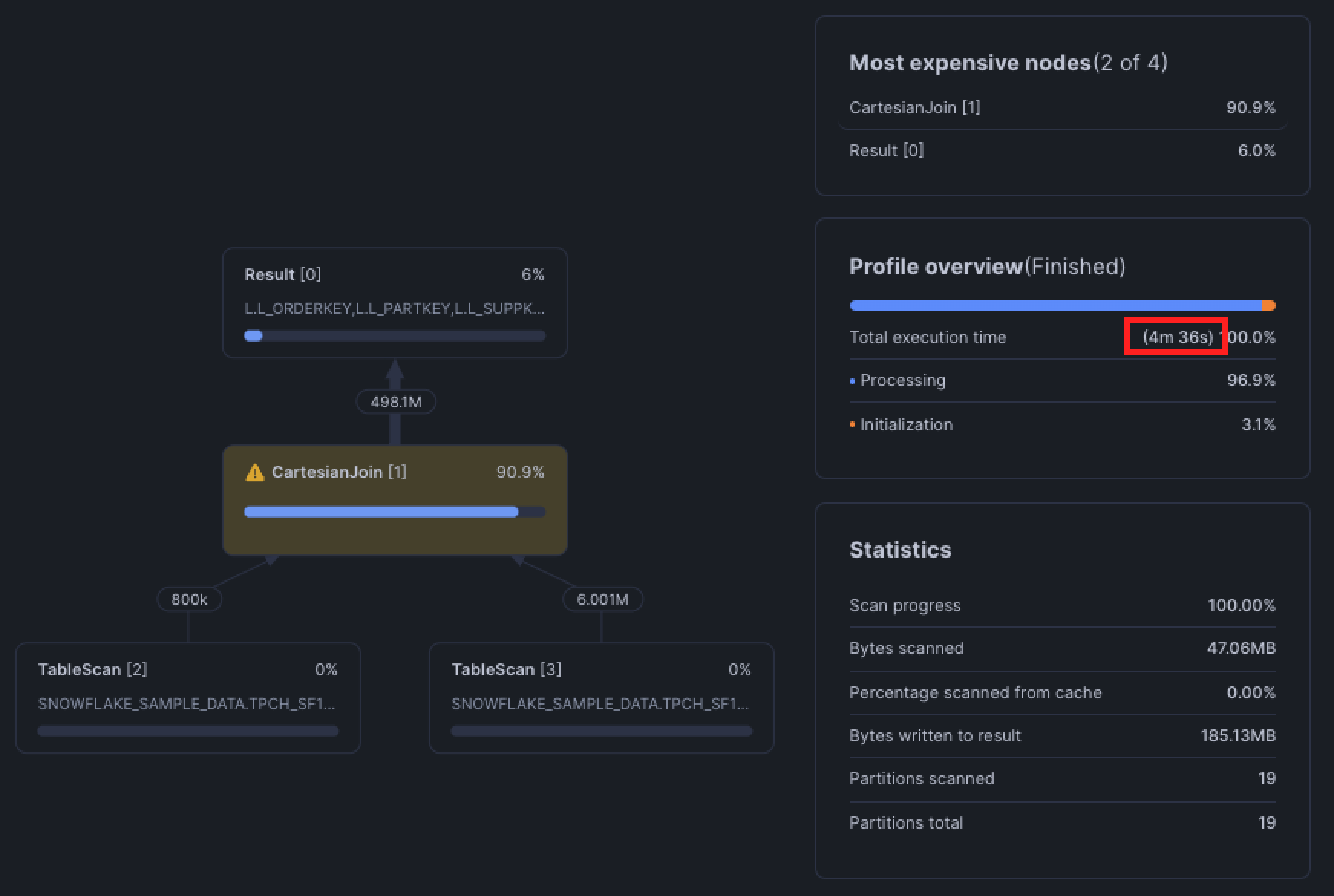1334x896 pixels.
Task: Select the orange Initialization legend dot
Action: (x=852, y=424)
